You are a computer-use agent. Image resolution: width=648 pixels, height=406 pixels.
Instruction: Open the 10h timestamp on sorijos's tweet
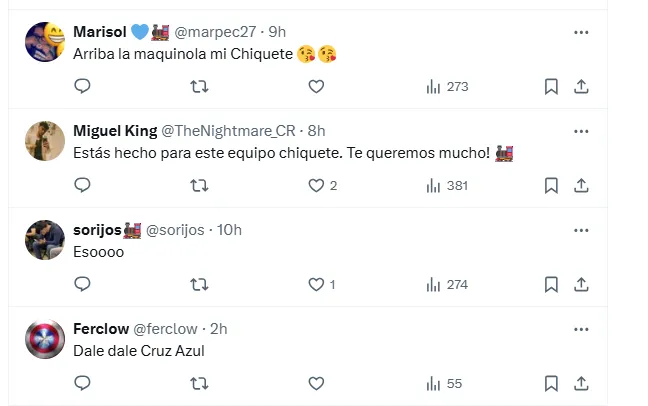point(229,230)
